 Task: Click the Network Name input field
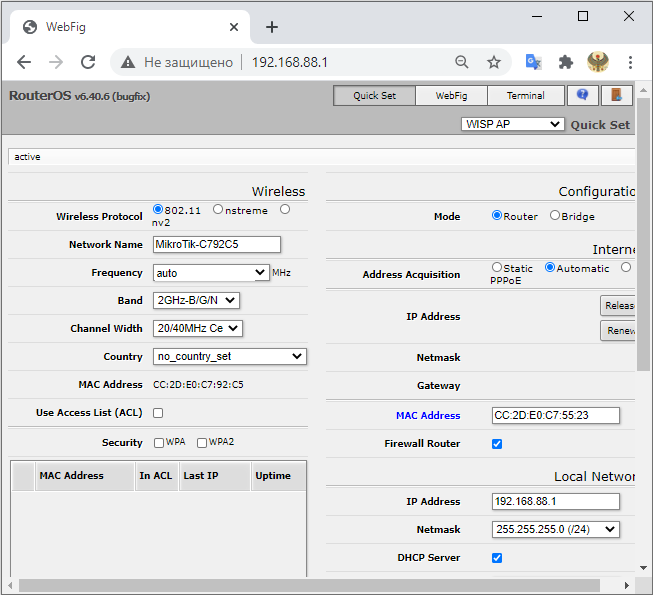(216, 244)
